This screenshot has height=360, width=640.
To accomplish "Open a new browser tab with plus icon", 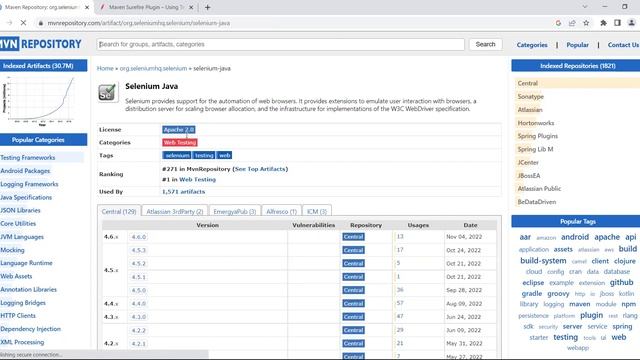I will coord(207,7).
